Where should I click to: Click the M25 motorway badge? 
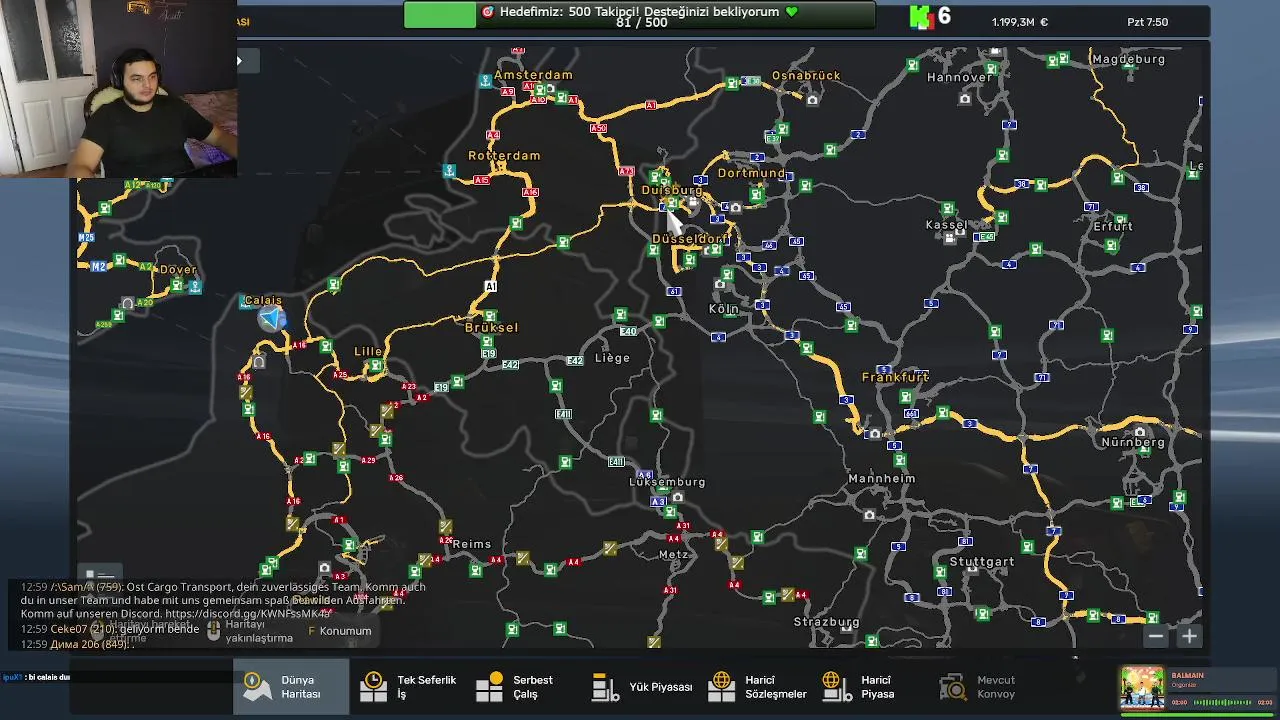(86, 237)
